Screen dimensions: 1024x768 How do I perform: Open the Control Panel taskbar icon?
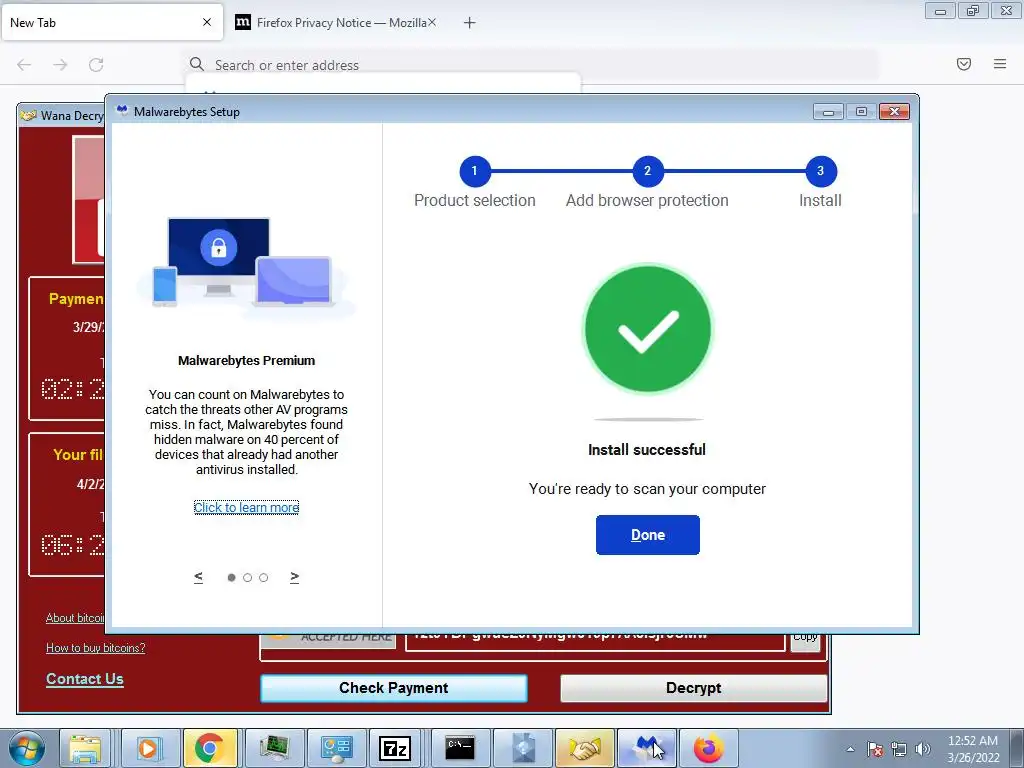coord(336,748)
